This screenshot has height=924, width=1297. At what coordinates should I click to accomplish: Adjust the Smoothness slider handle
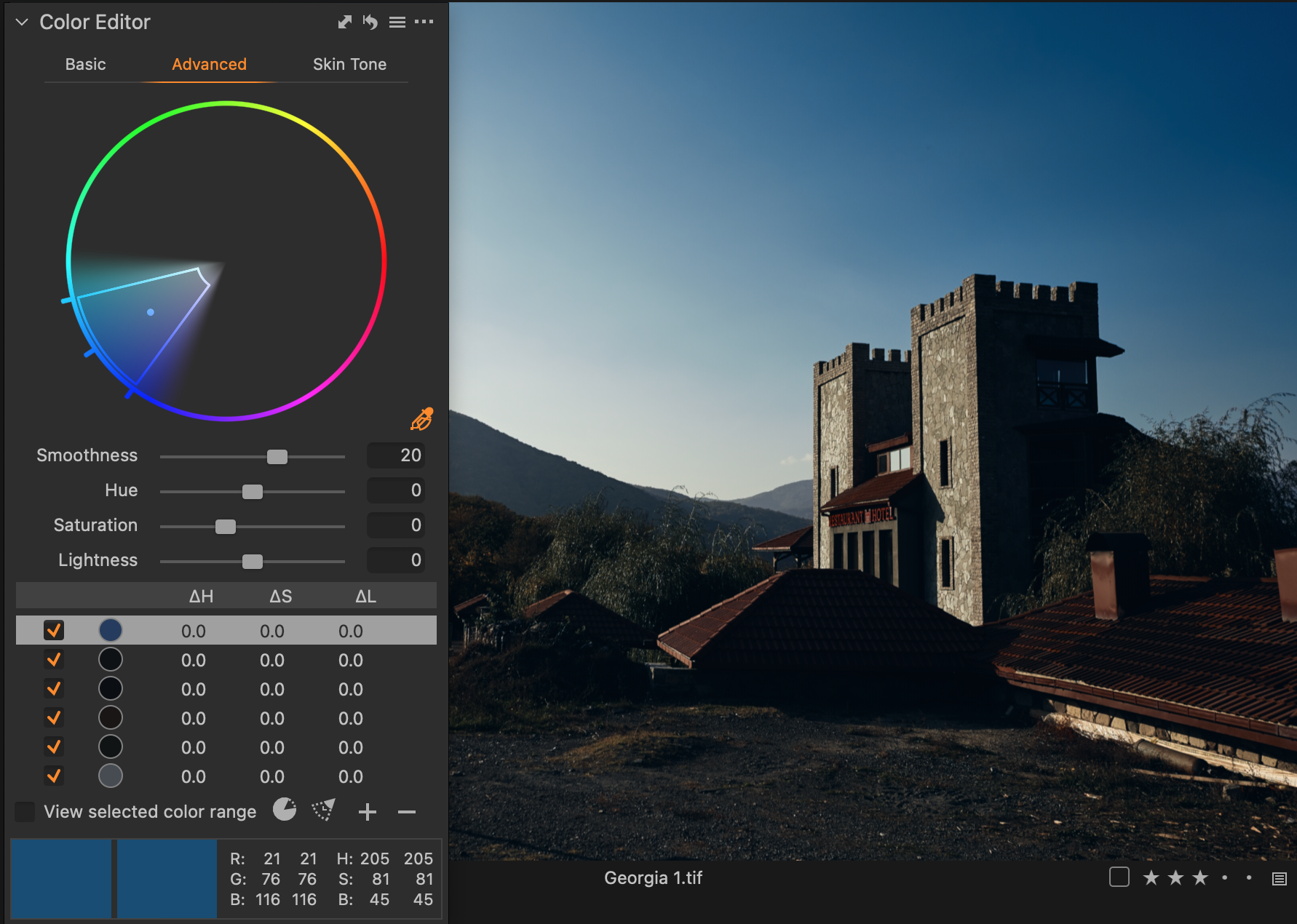[277, 456]
